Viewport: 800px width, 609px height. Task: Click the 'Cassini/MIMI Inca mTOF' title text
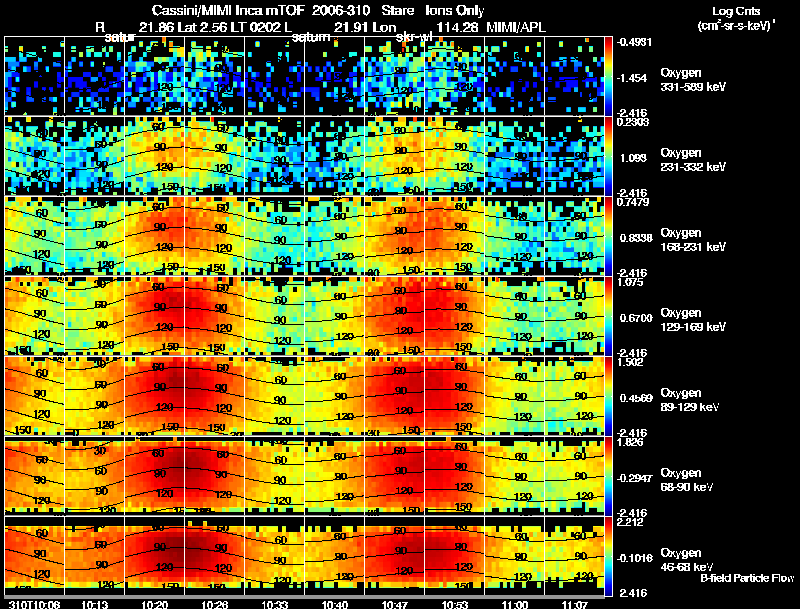[228, 10]
